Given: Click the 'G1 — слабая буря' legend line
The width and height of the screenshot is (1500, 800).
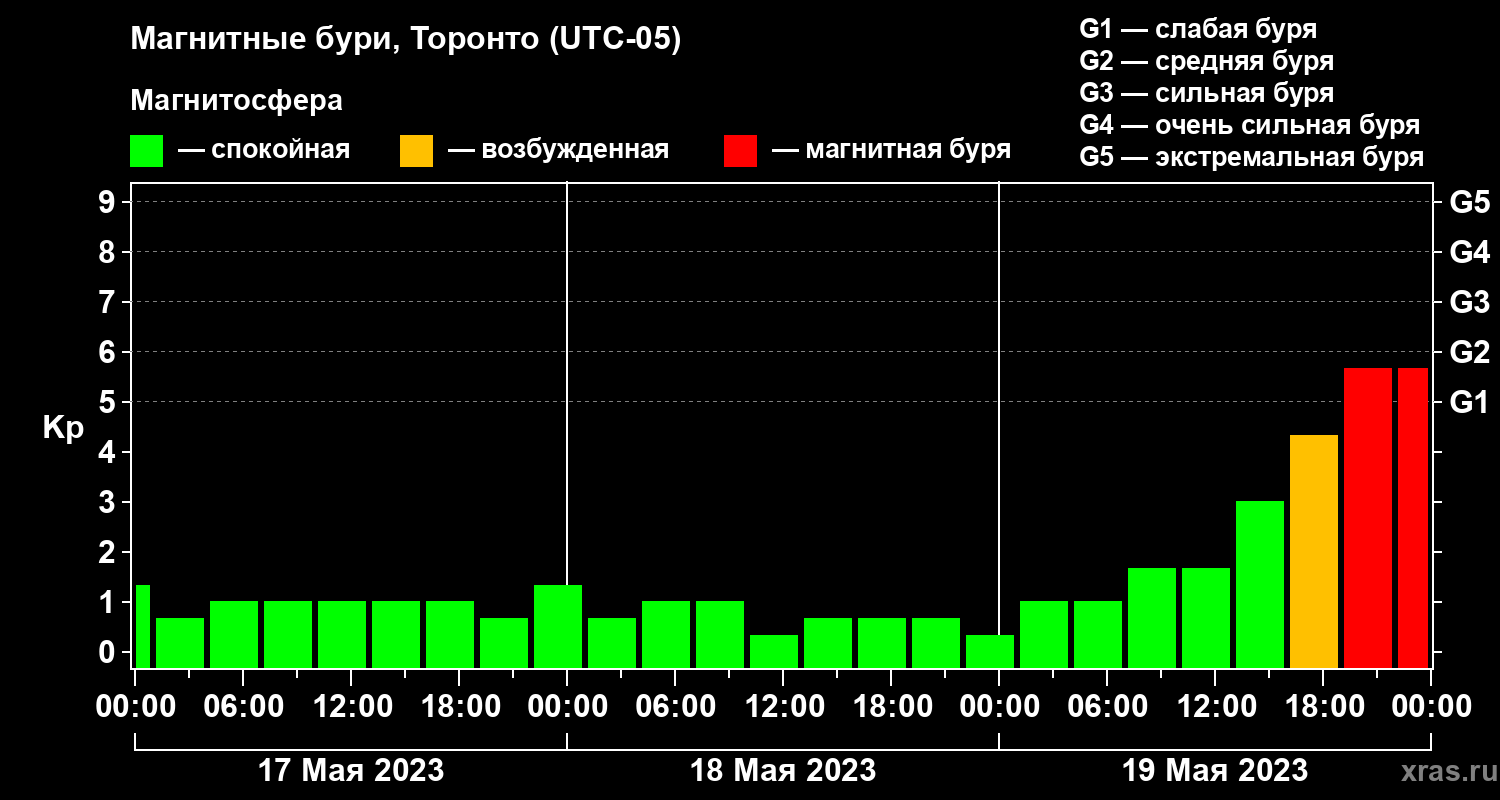Looking at the screenshot, I should [x=1198, y=28].
